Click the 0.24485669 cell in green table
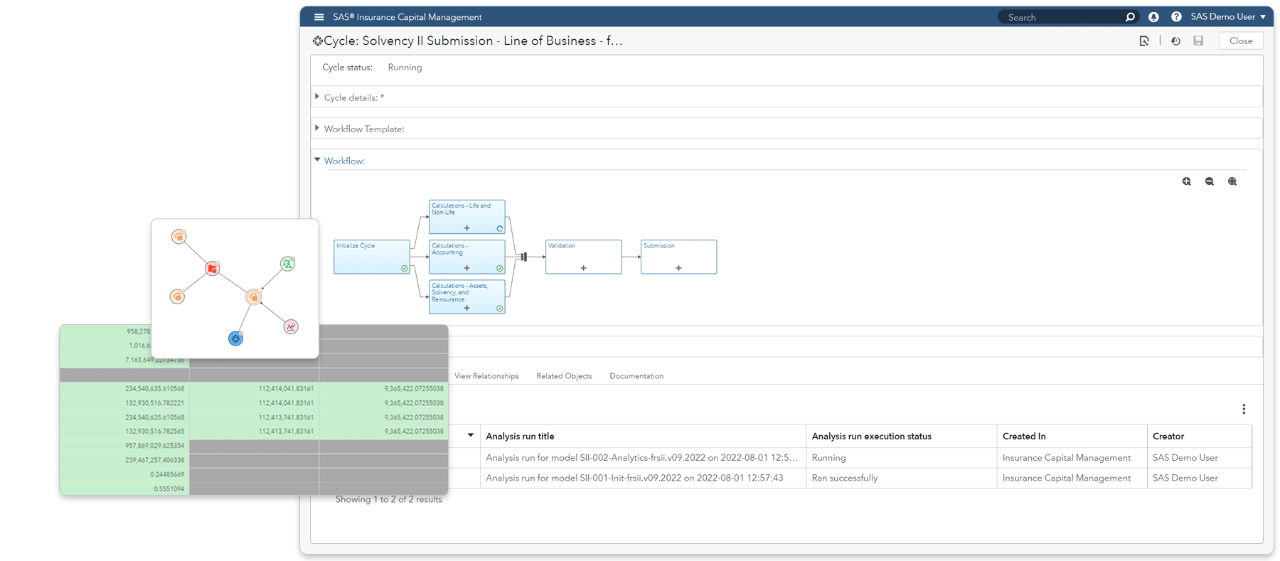 click(x=125, y=474)
